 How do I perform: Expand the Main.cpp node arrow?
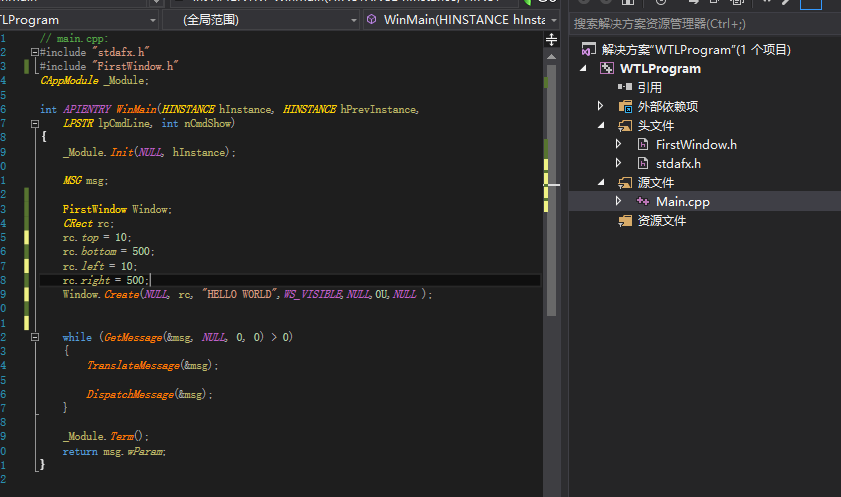pyautogui.click(x=618, y=201)
